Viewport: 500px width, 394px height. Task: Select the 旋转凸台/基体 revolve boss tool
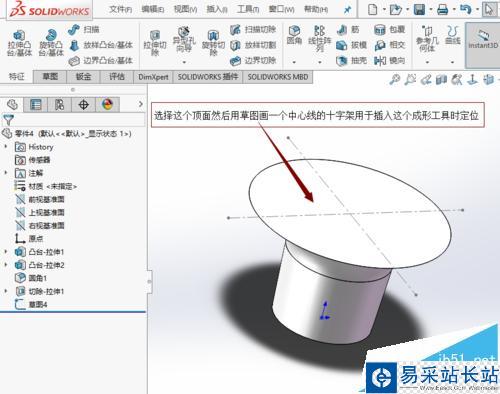tap(51, 43)
